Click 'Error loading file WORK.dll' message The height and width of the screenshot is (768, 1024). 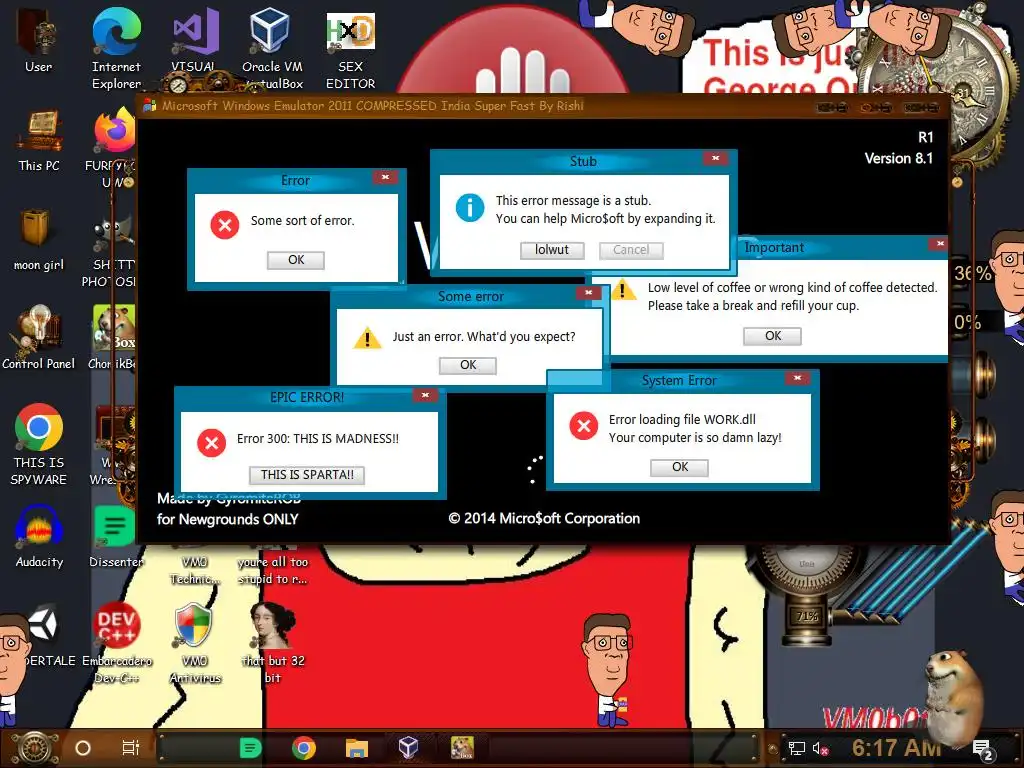point(682,419)
